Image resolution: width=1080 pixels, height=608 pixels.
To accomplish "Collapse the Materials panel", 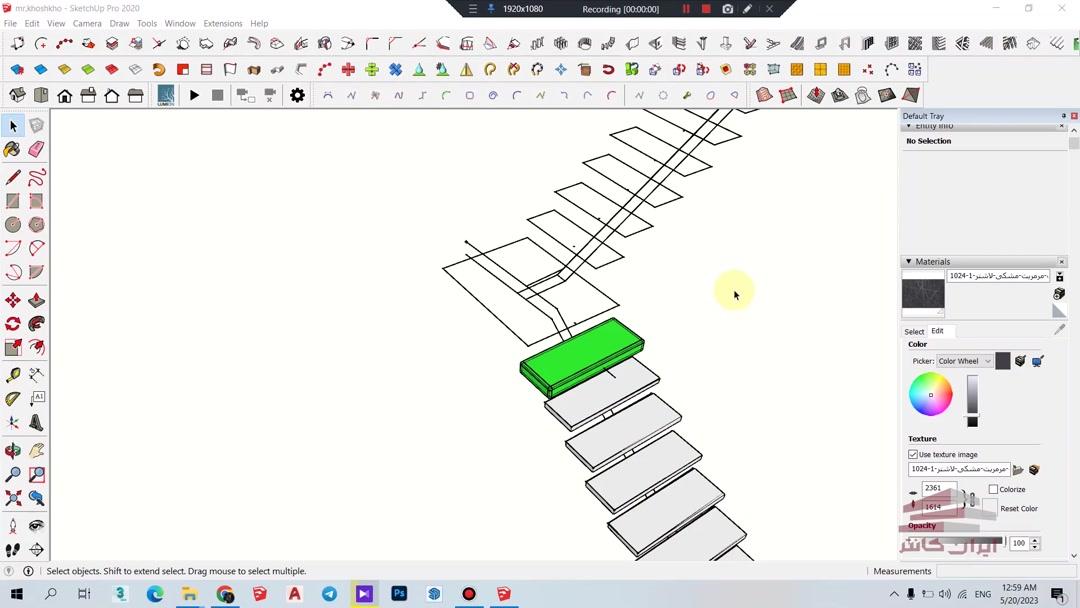I will click(x=908, y=262).
